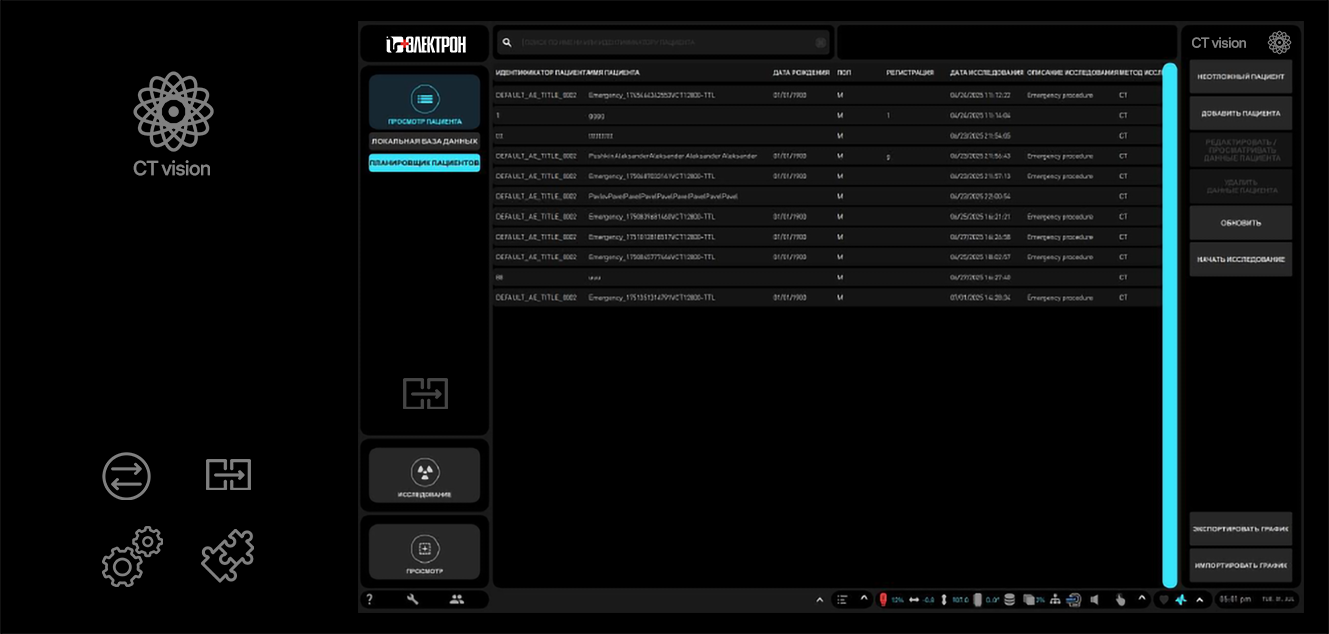Select row with study date 07/01/2025 14:28:34

pyautogui.click(x=827, y=297)
